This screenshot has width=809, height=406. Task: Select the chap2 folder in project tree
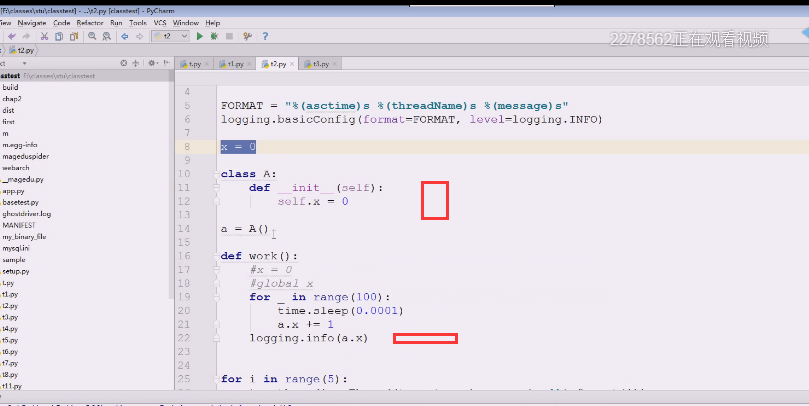(12, 99)
